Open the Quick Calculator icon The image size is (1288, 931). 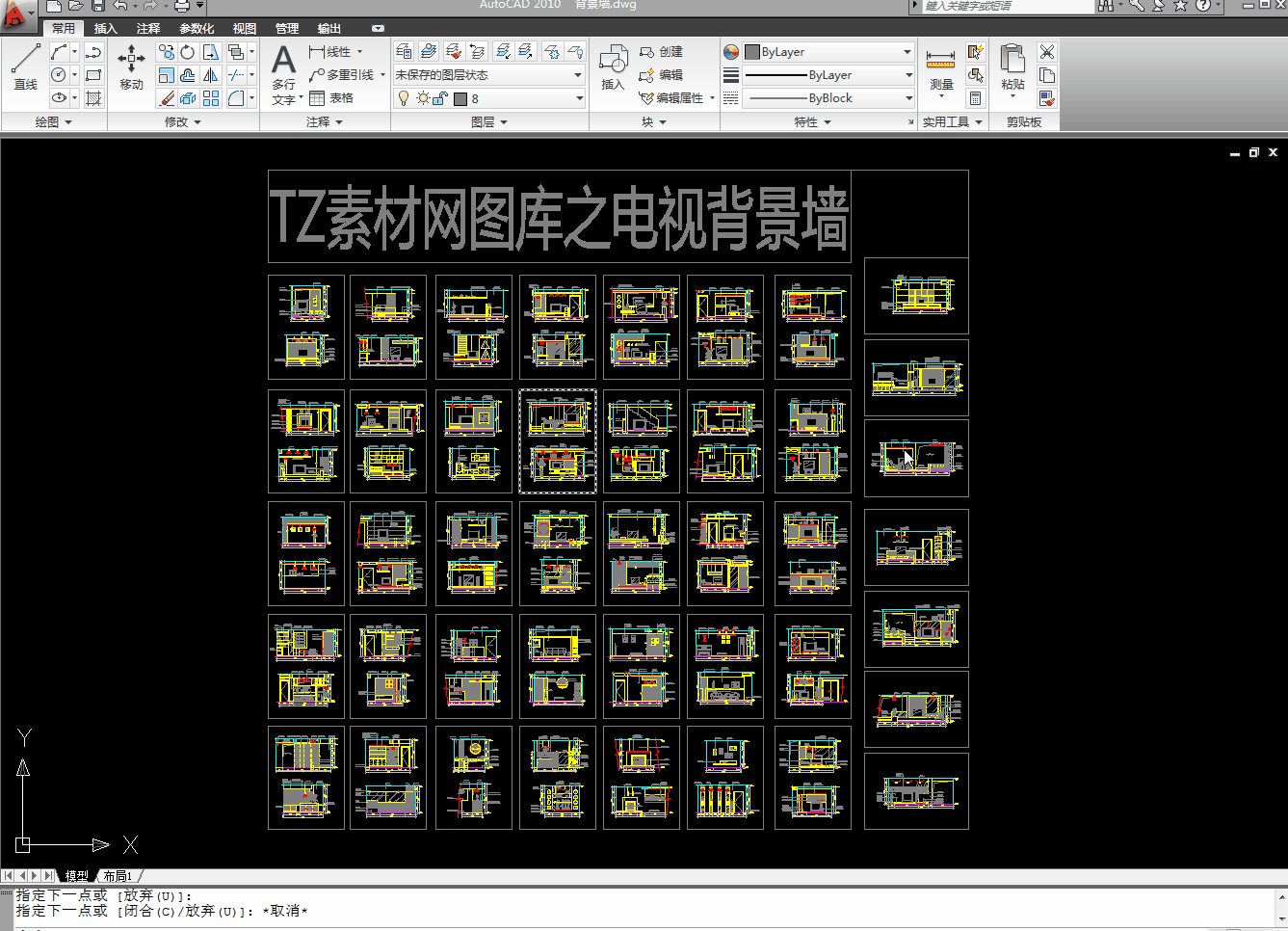coord(976,98)
